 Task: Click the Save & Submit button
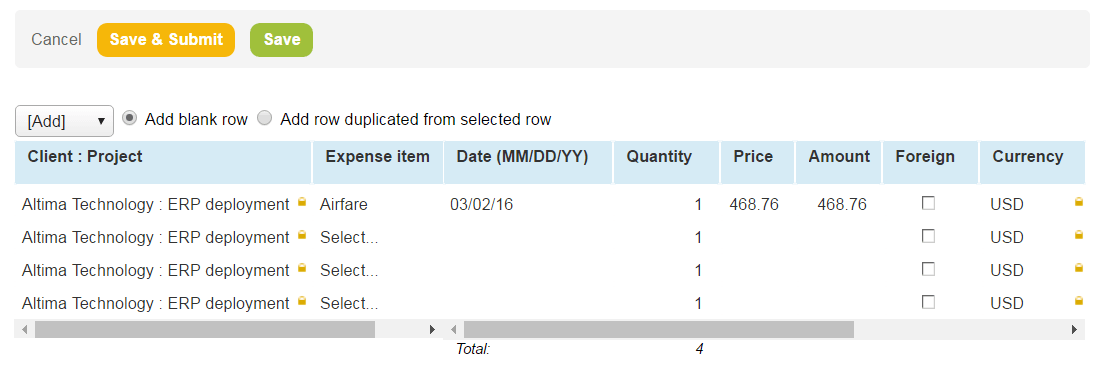tap(166, 40)
